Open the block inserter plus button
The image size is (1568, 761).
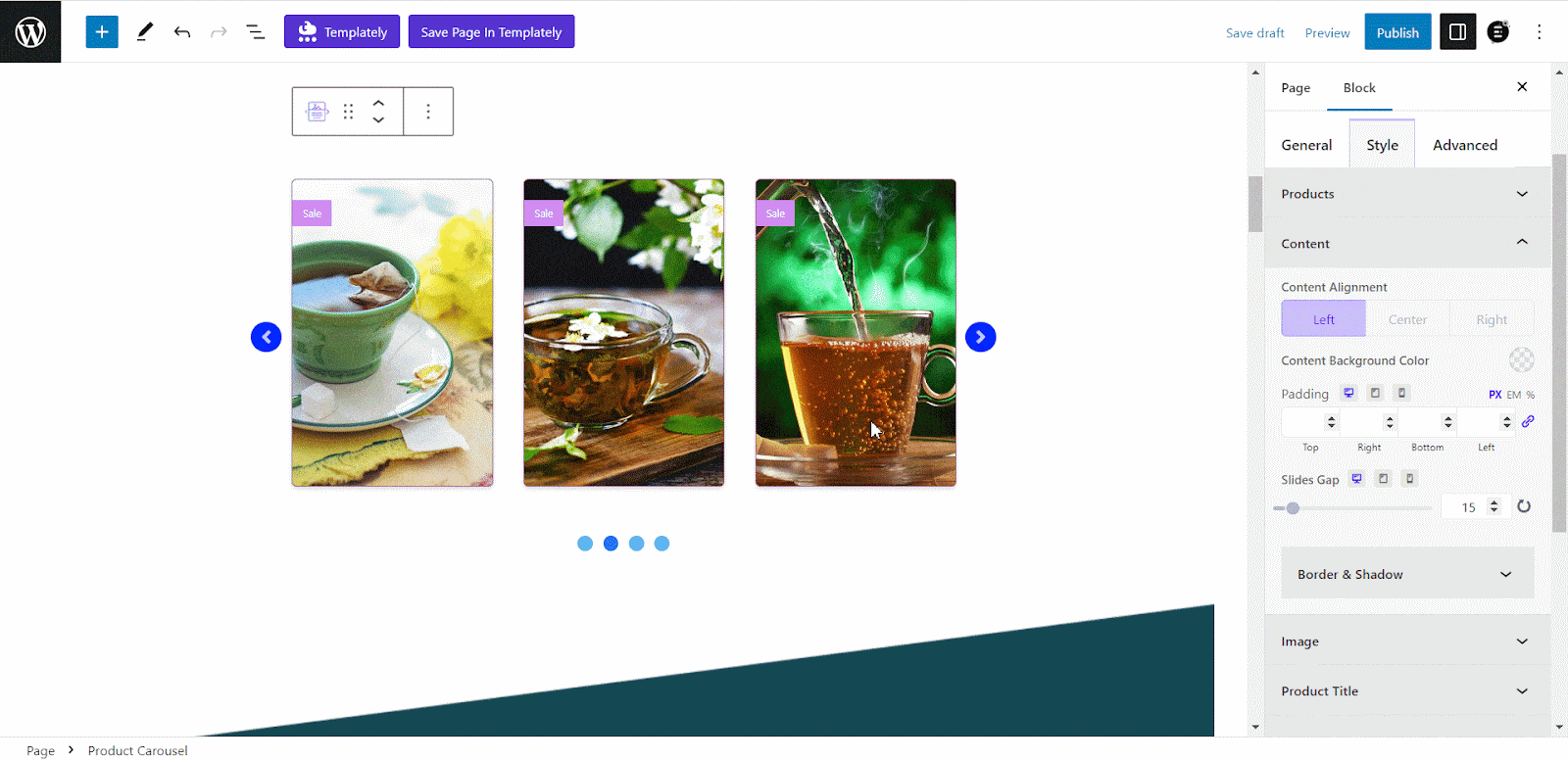point(102,31)
